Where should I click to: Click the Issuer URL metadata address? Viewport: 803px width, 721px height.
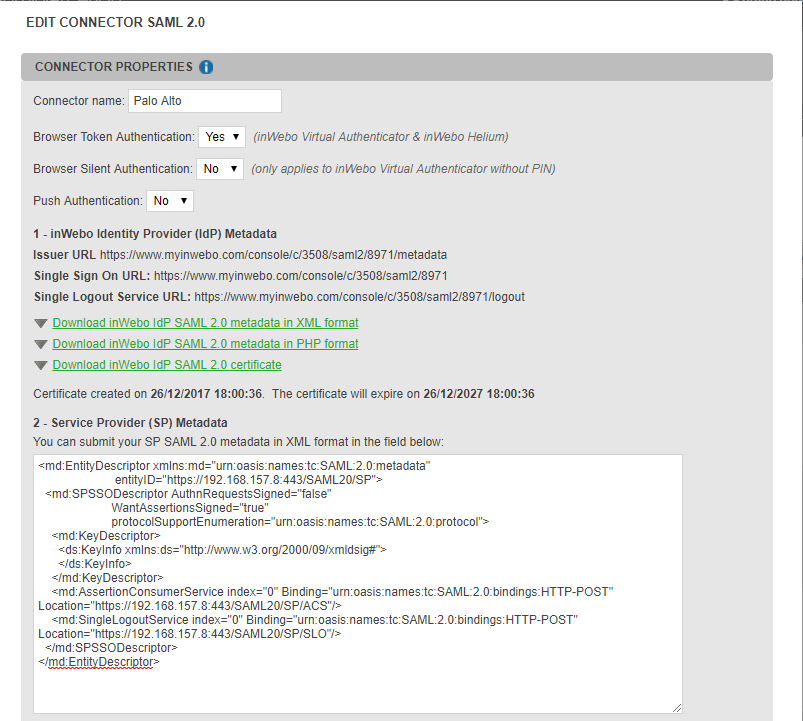point(273,255)
